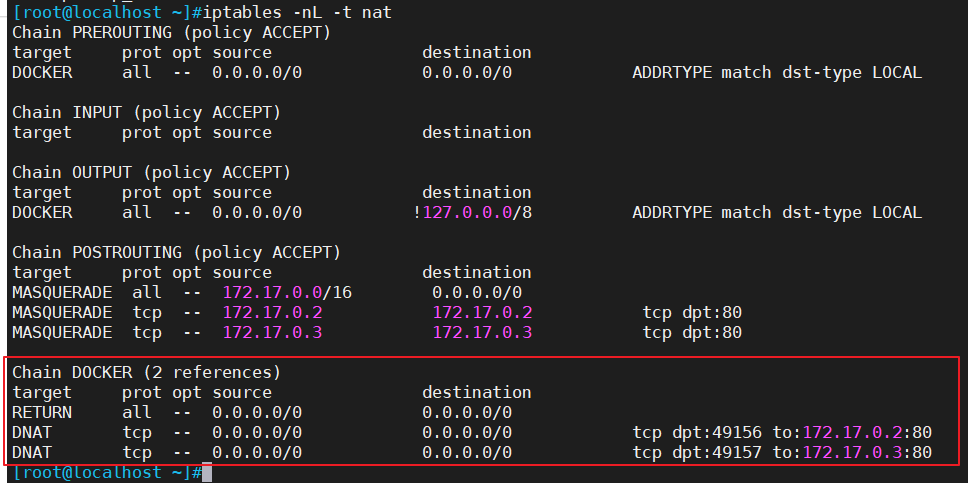This screenshot has width=968, height=483.
Task: Click the 'destination' header under Chain INPUT
Action: tap(477, 132)
